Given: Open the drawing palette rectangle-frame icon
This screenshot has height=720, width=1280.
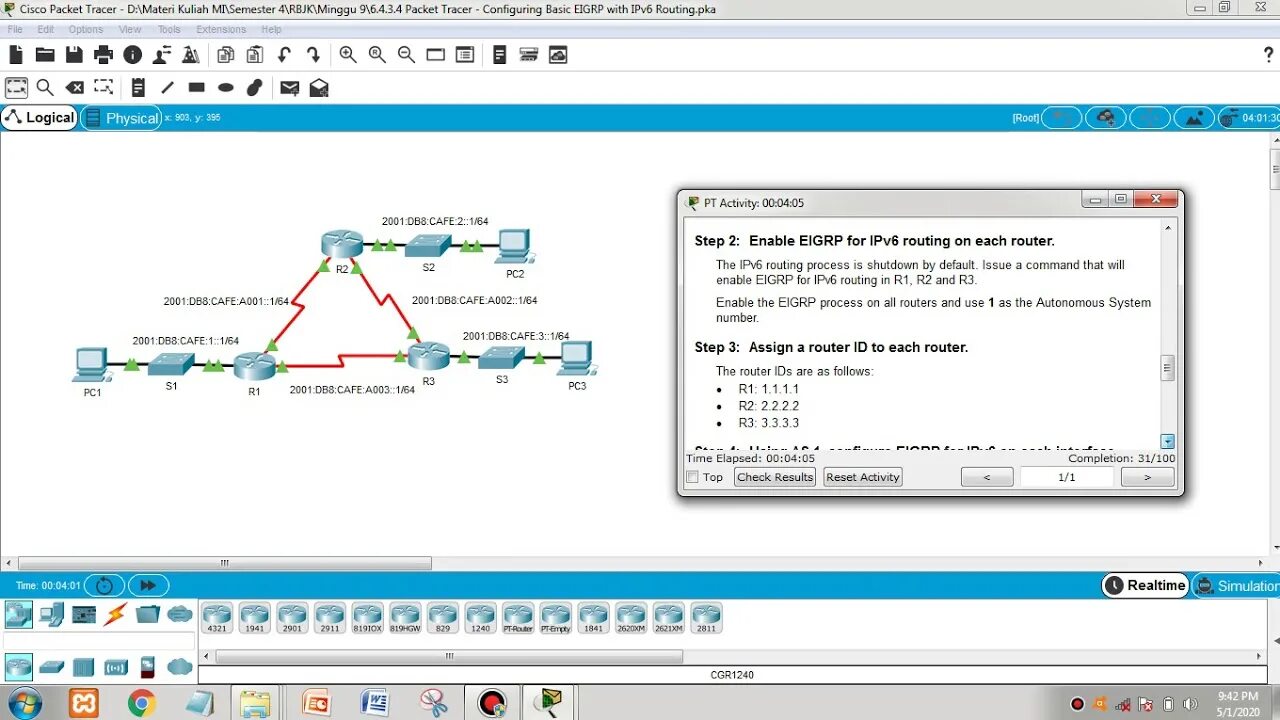Looking at the screenshot, I should coord(435,55).
